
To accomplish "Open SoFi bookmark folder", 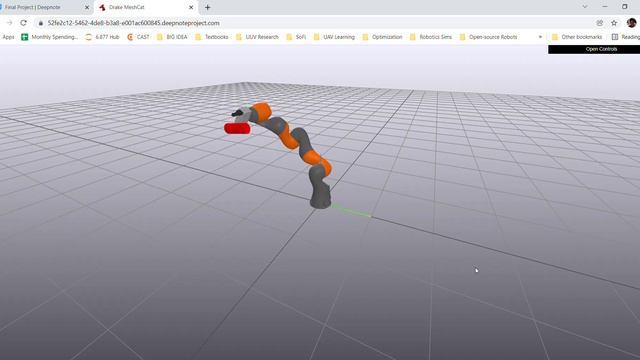I will coord(296,37).
